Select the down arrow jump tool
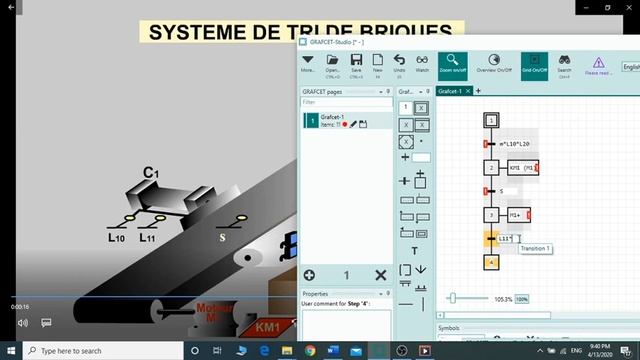This screenshot has height=360, width=640. [421, 269]
